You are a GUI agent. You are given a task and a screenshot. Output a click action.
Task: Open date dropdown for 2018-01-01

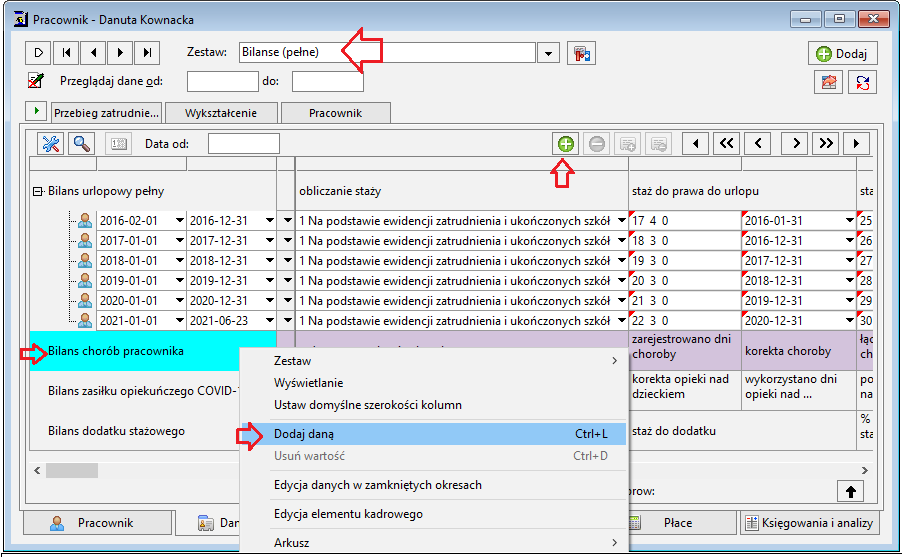pyautogui.click(x=179, y=261)
